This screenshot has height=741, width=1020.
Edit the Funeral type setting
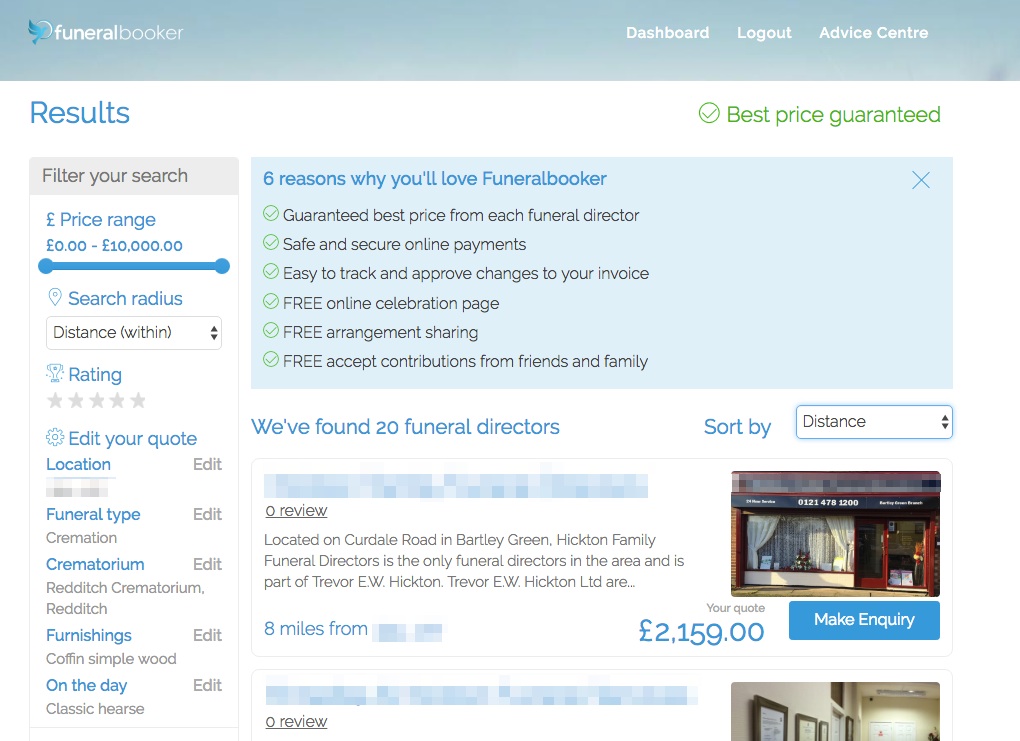[208, 515]
